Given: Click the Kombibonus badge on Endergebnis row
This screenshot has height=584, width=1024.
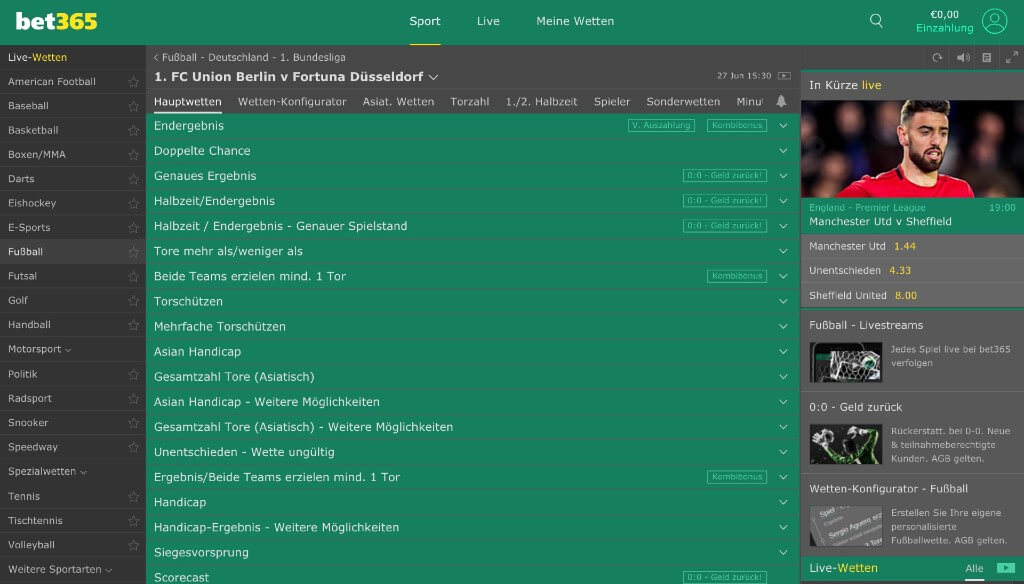Looking at the screenshot, I should [x=737, y=125].
